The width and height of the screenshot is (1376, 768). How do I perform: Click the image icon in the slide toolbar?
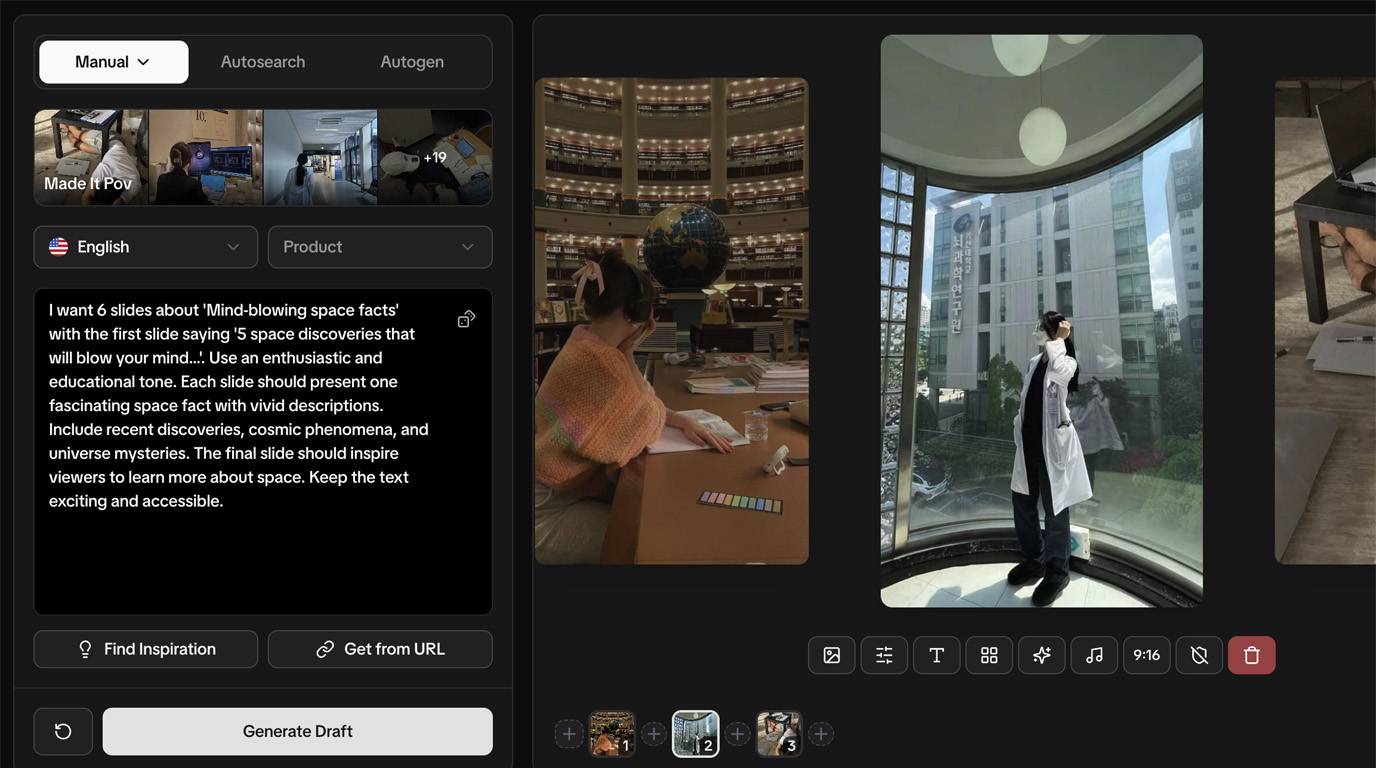click(831, 655)
